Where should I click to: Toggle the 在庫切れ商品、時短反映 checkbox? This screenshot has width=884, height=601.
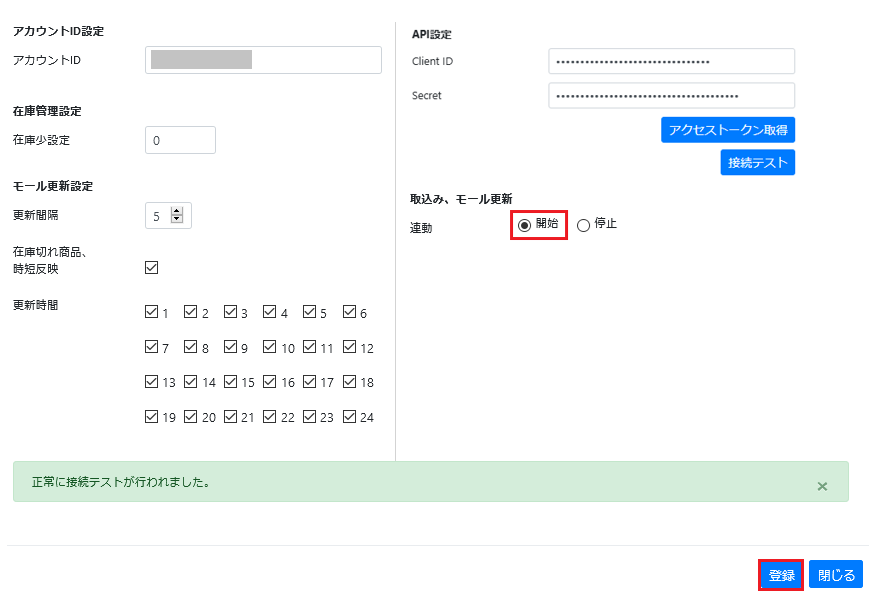point(152,267)
